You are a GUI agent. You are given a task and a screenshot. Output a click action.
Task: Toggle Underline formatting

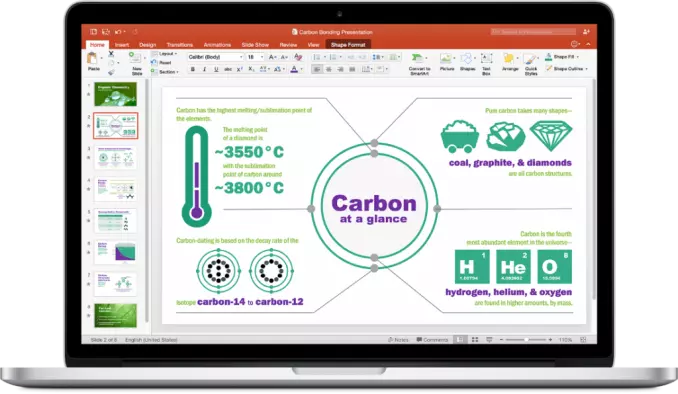point(216,69)
